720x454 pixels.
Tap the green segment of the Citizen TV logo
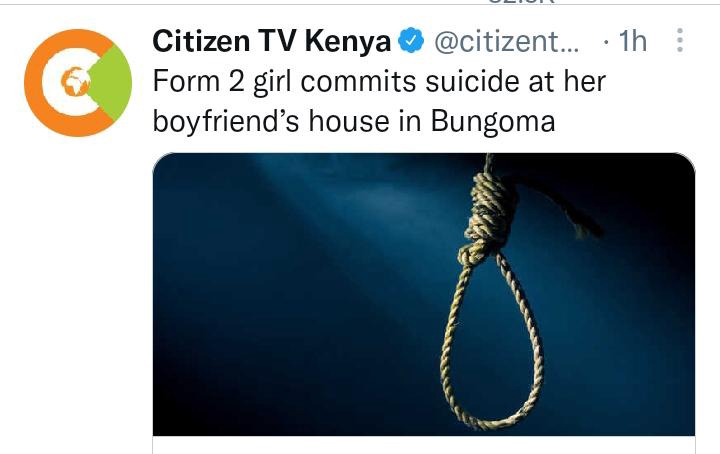[x=112, y=83]
